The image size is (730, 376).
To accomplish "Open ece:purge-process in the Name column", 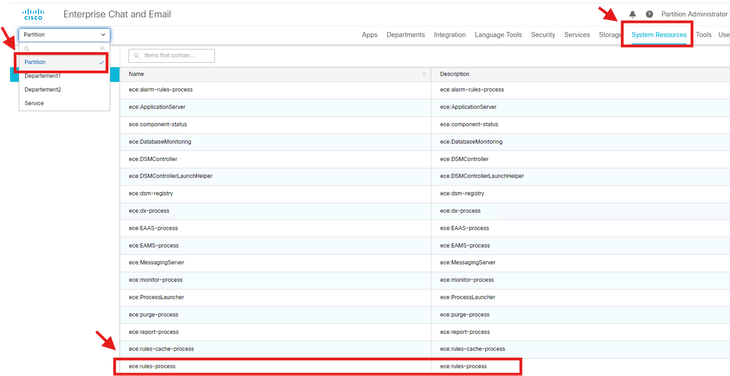I will coord(154,315).
